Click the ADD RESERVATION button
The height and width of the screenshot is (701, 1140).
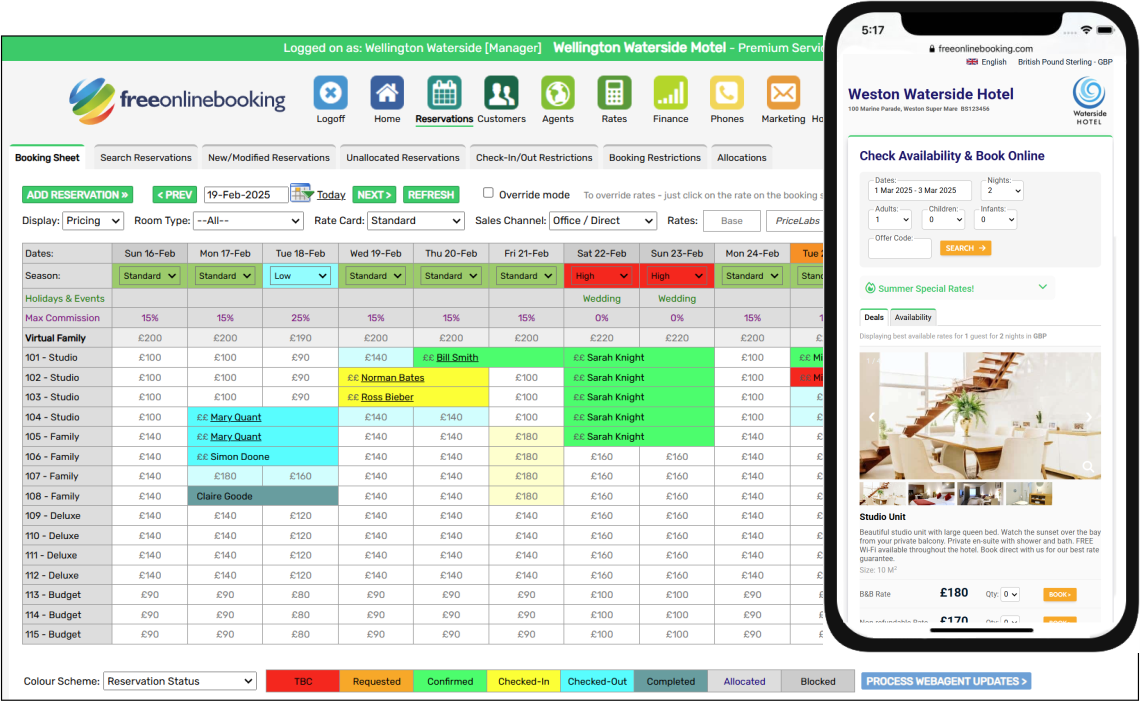click(78, 195)
